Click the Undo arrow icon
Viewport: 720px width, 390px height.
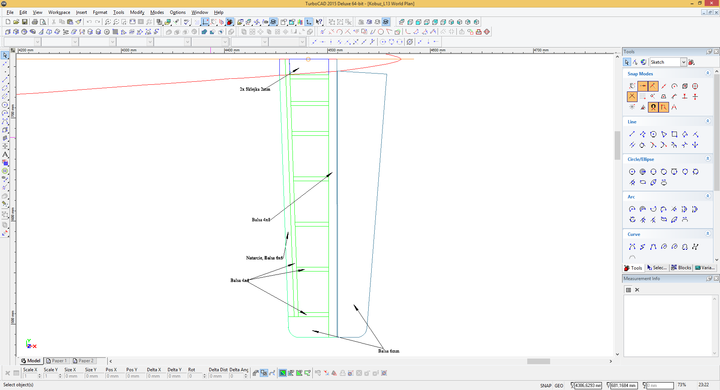point(89,22)
